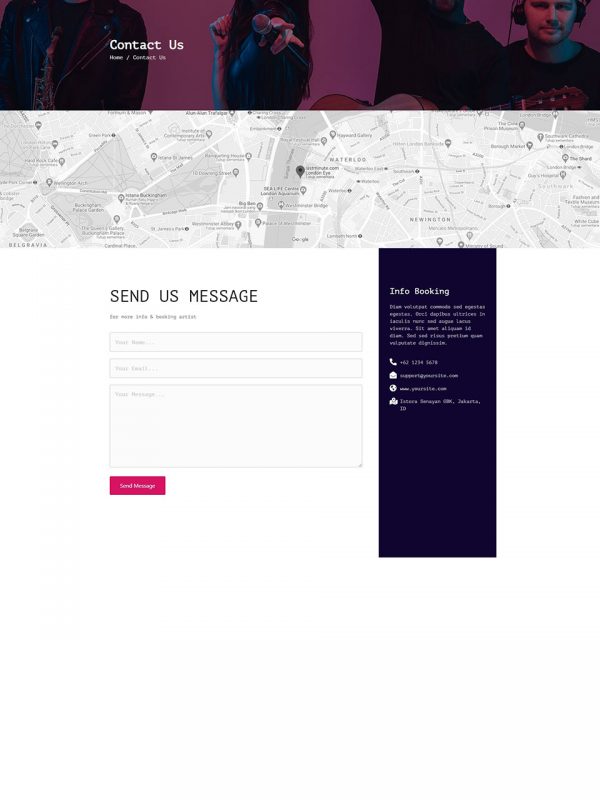The width and height of the screenshot is (600, 800).
Task: Click the Waterloo label on the map
Action: point(349,159)
